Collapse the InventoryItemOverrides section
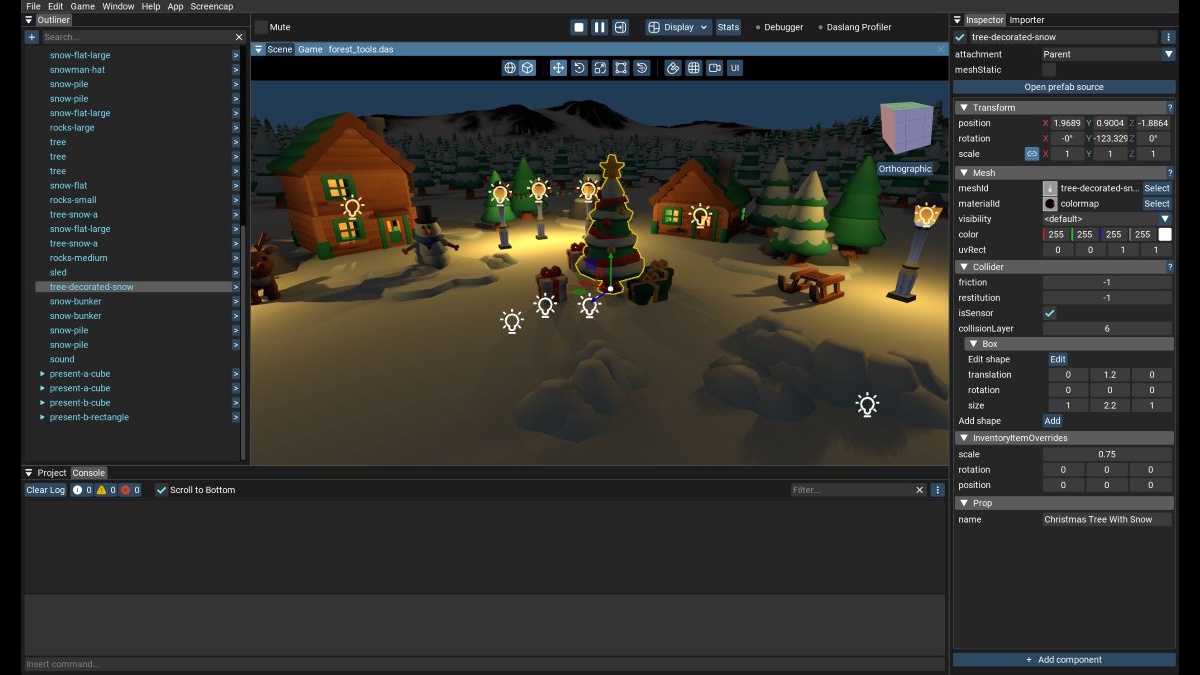The height and width of the screenshot is (675, 1200). click(x=964, y=438)
